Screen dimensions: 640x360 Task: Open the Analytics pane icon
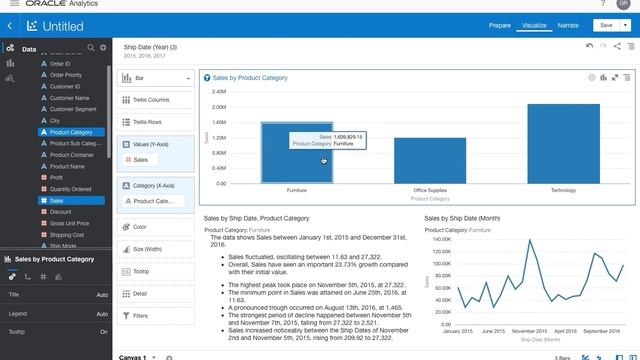(10, 78)
